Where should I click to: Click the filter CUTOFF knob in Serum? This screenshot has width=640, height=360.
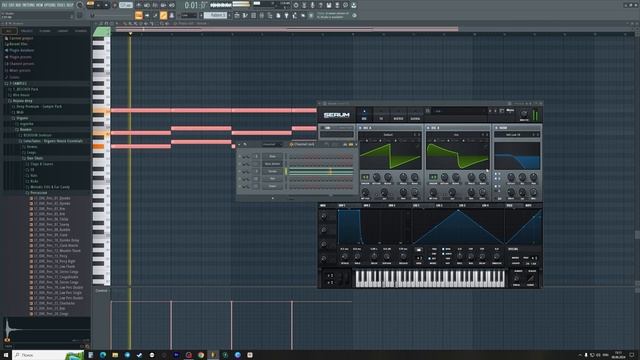pos(511,177)
